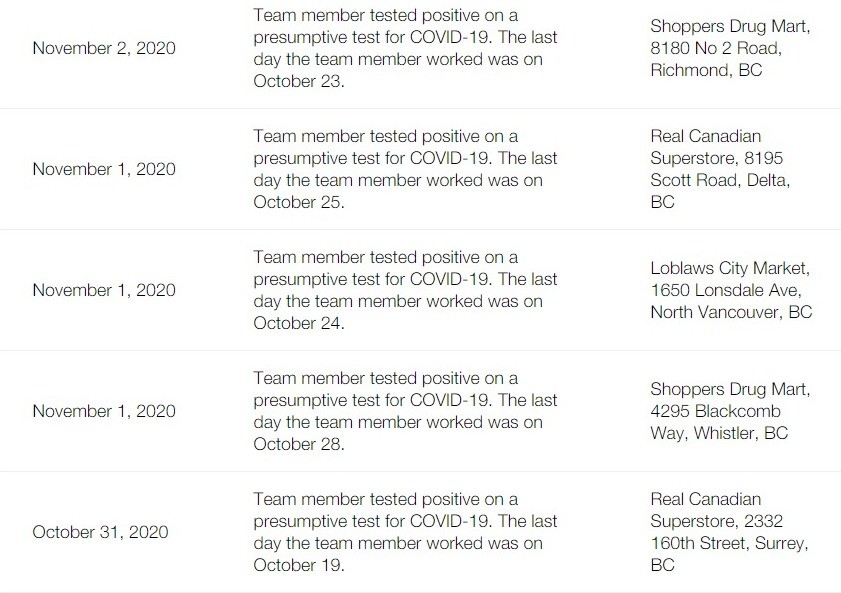
Task: Click Real Canadian Superstore Scott Road address
Action: click(x=720, y=169)
